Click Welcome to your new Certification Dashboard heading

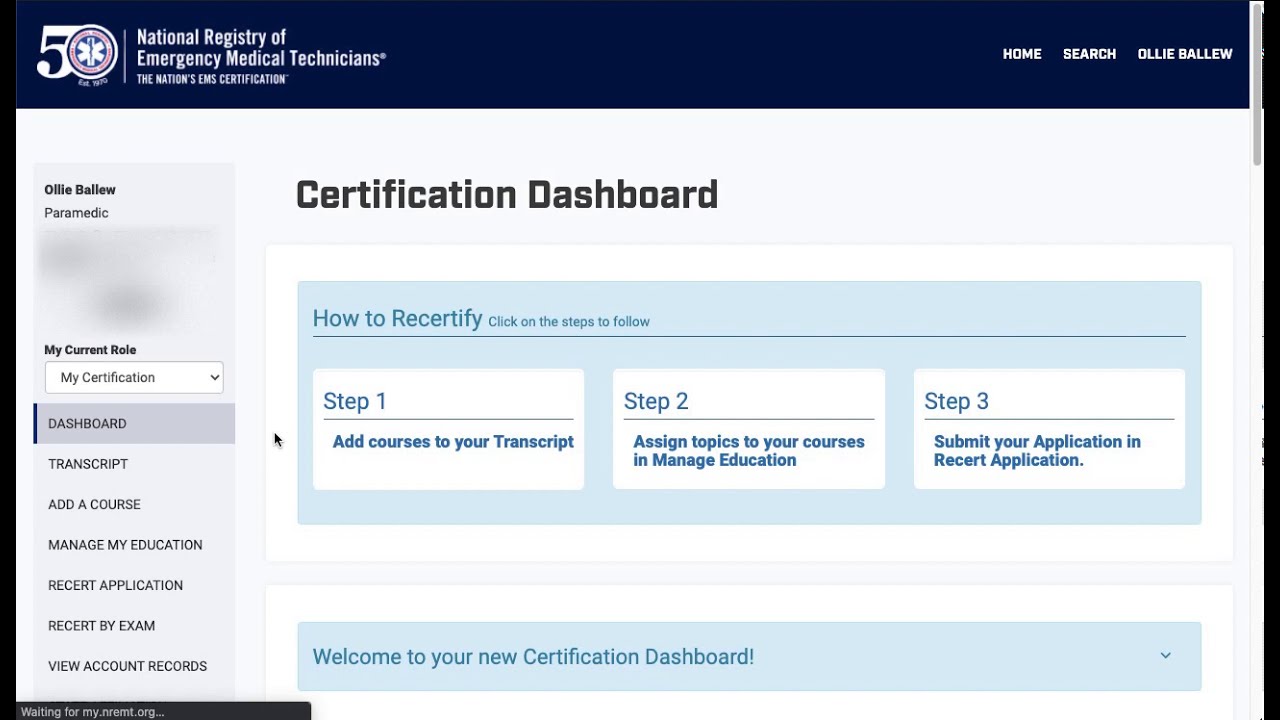click(533, 657)
